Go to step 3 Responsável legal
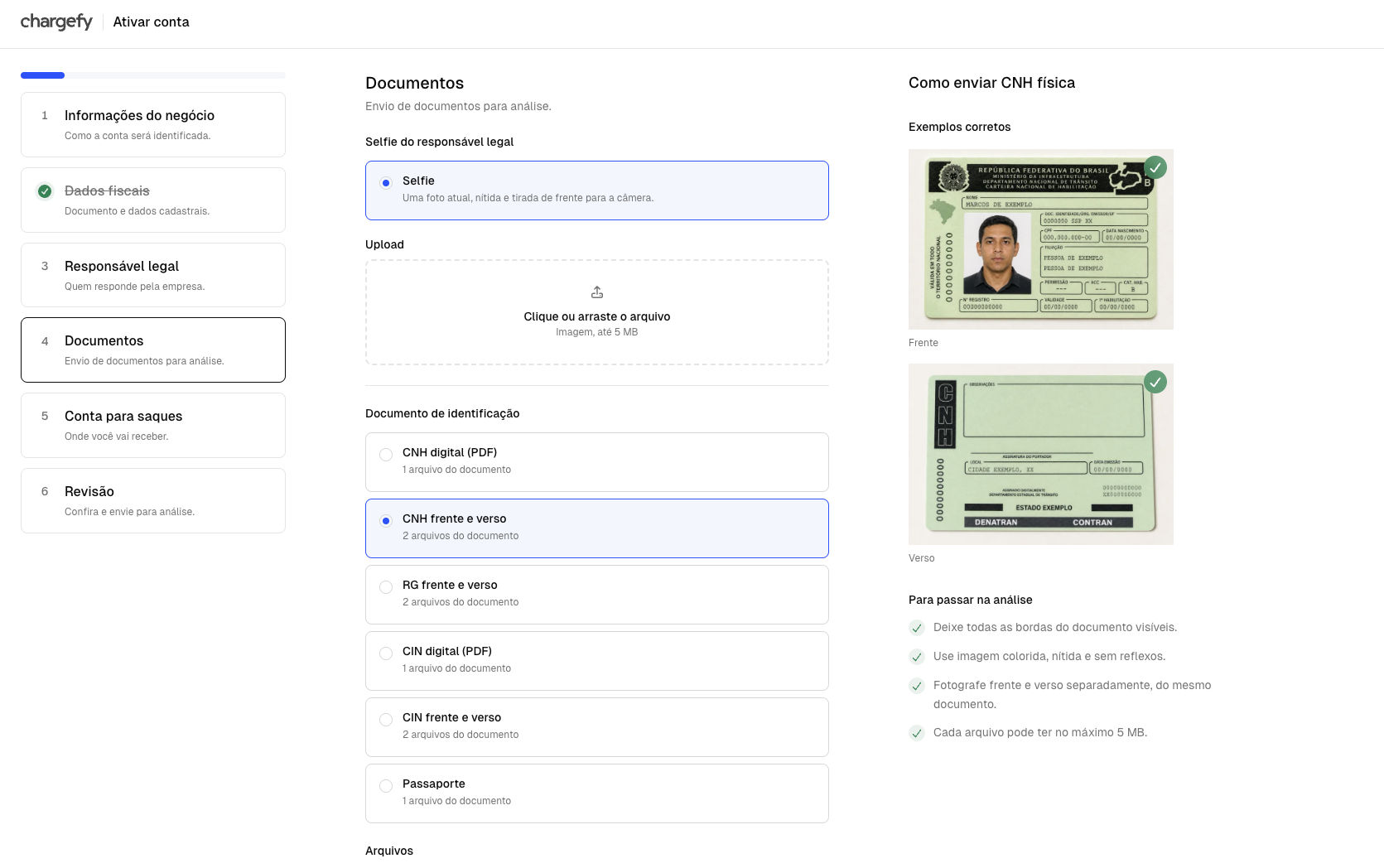This screenshot has height=868, width=1384. click(x=153, y=275)
